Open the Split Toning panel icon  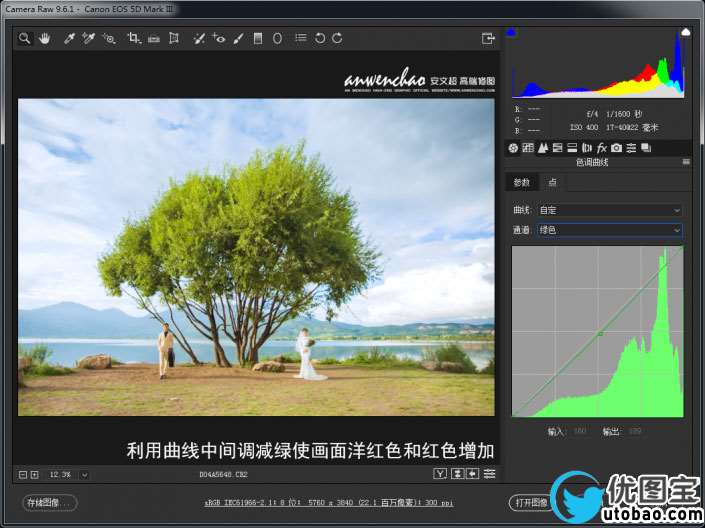(x=572, y=148)
